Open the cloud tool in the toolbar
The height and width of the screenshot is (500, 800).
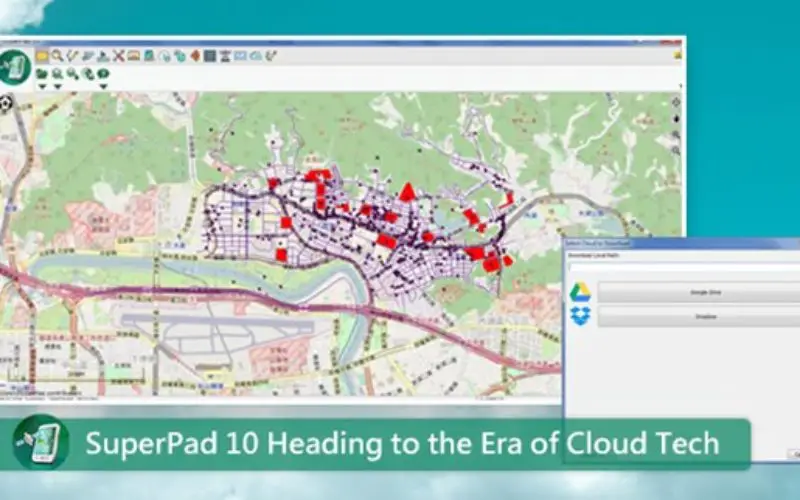[256, 56]
